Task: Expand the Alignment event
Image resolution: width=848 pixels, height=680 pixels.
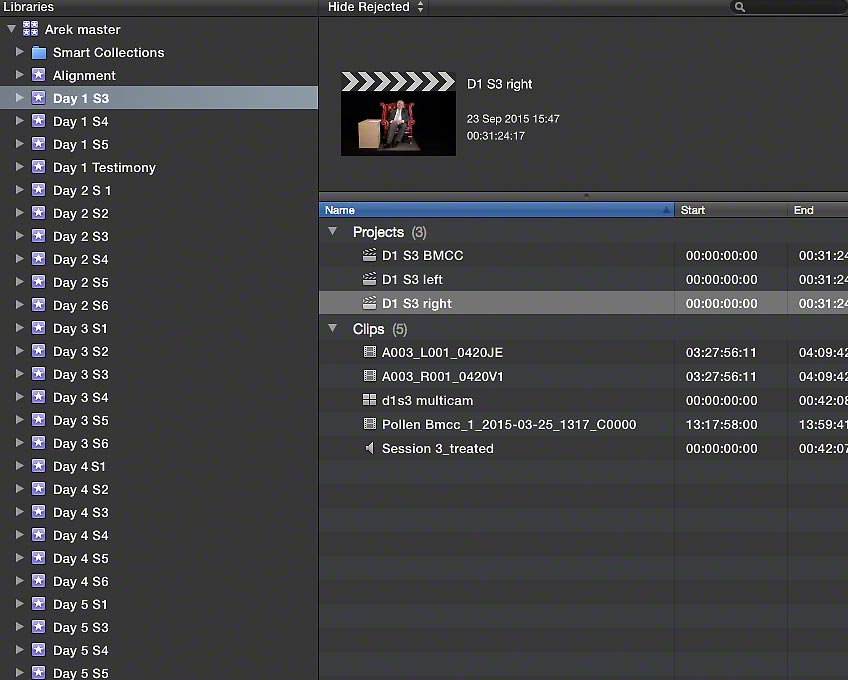Action: point(19,75)
